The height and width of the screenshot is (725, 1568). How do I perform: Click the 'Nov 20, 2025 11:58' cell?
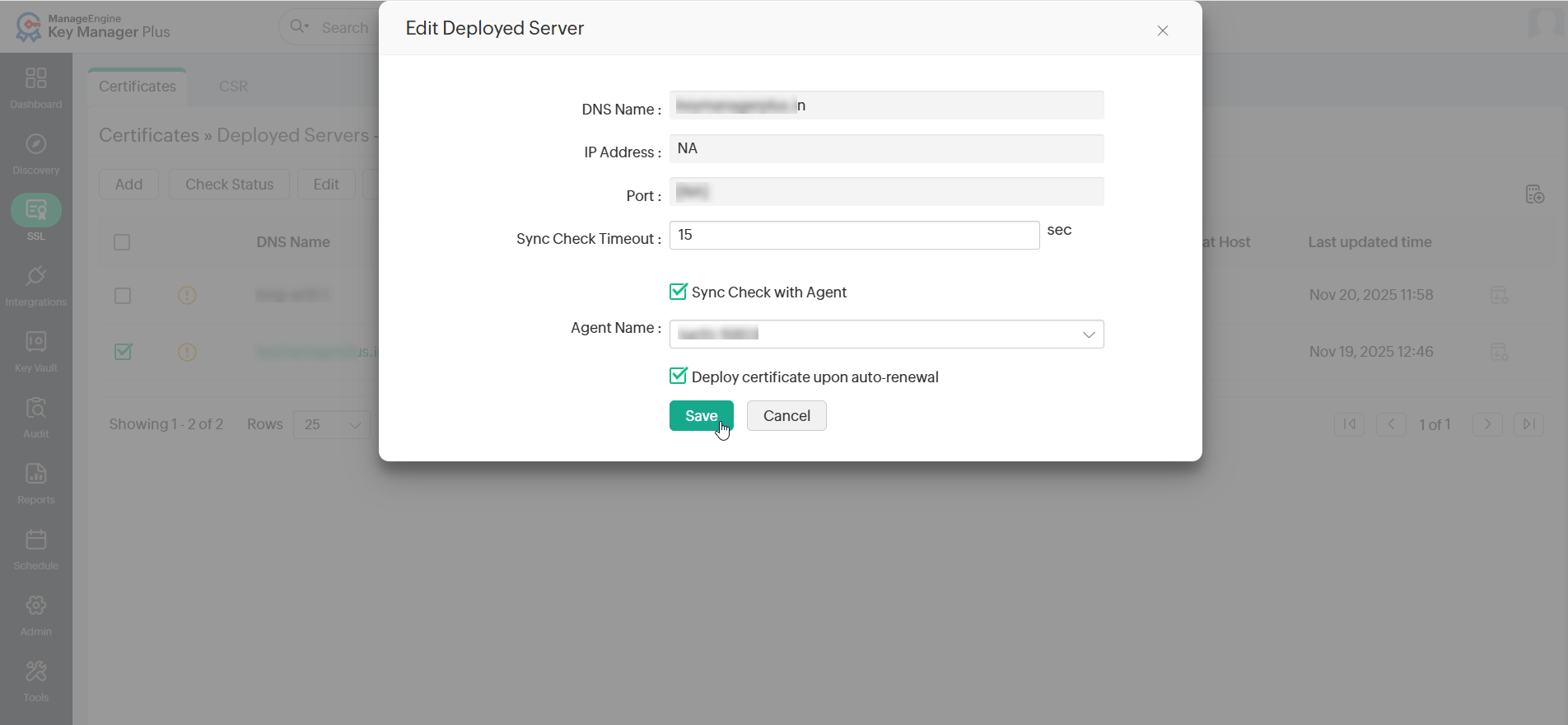(x=1371, y=295)
